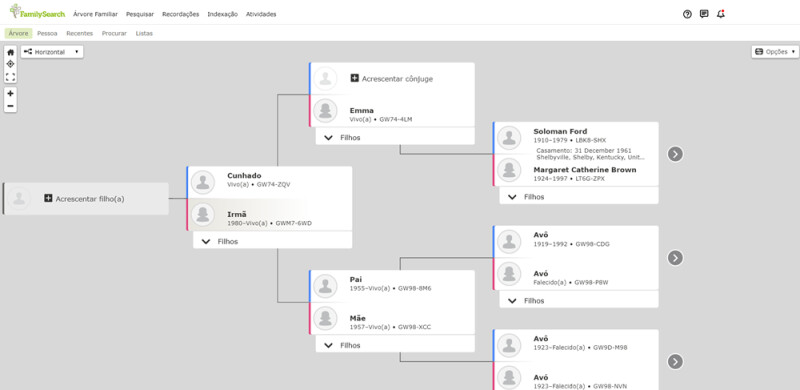The image size is (800, 390).
Task: Click avatar of Avô GW9D-M98
Action: pyautogui.click(x=509, y=346)
